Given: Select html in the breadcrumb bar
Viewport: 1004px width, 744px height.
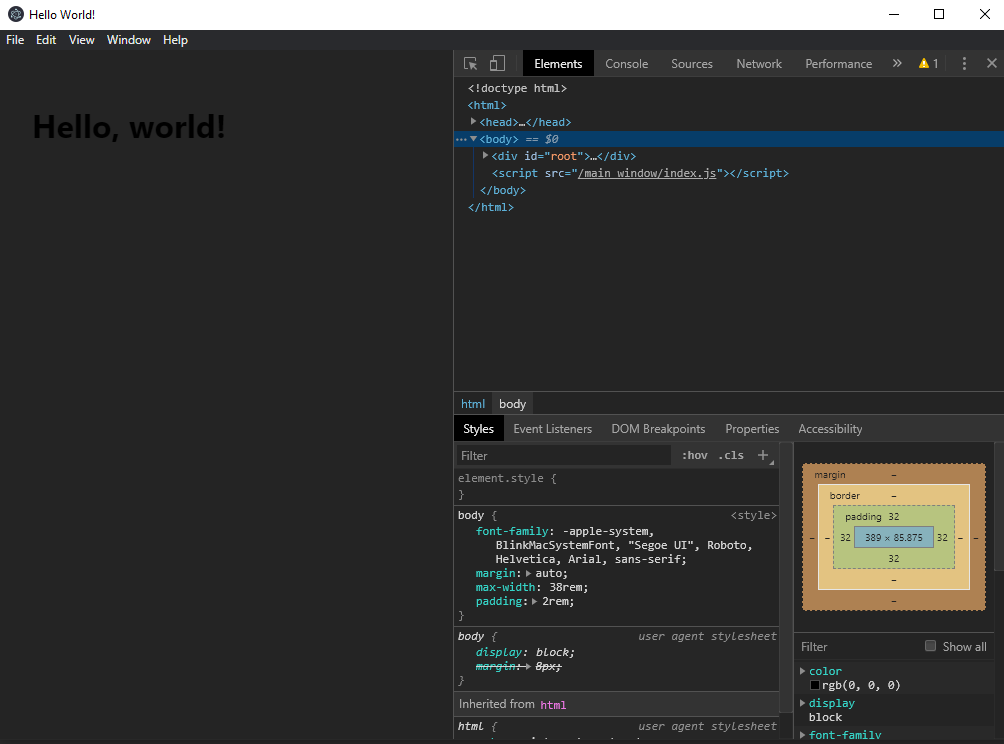Looking at the screenshot, I should point(473,404).
